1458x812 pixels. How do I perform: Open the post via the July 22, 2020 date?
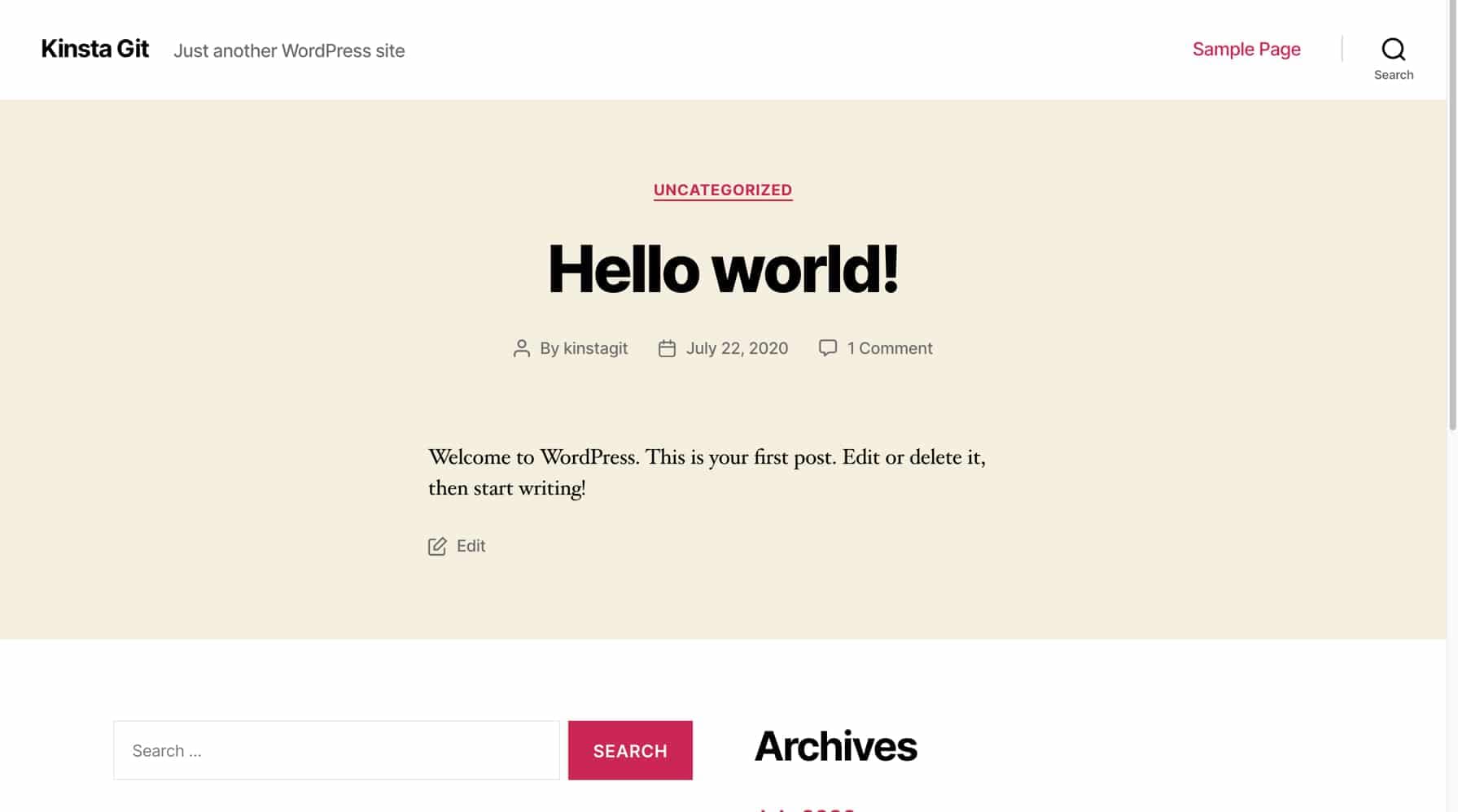point(736,347)
